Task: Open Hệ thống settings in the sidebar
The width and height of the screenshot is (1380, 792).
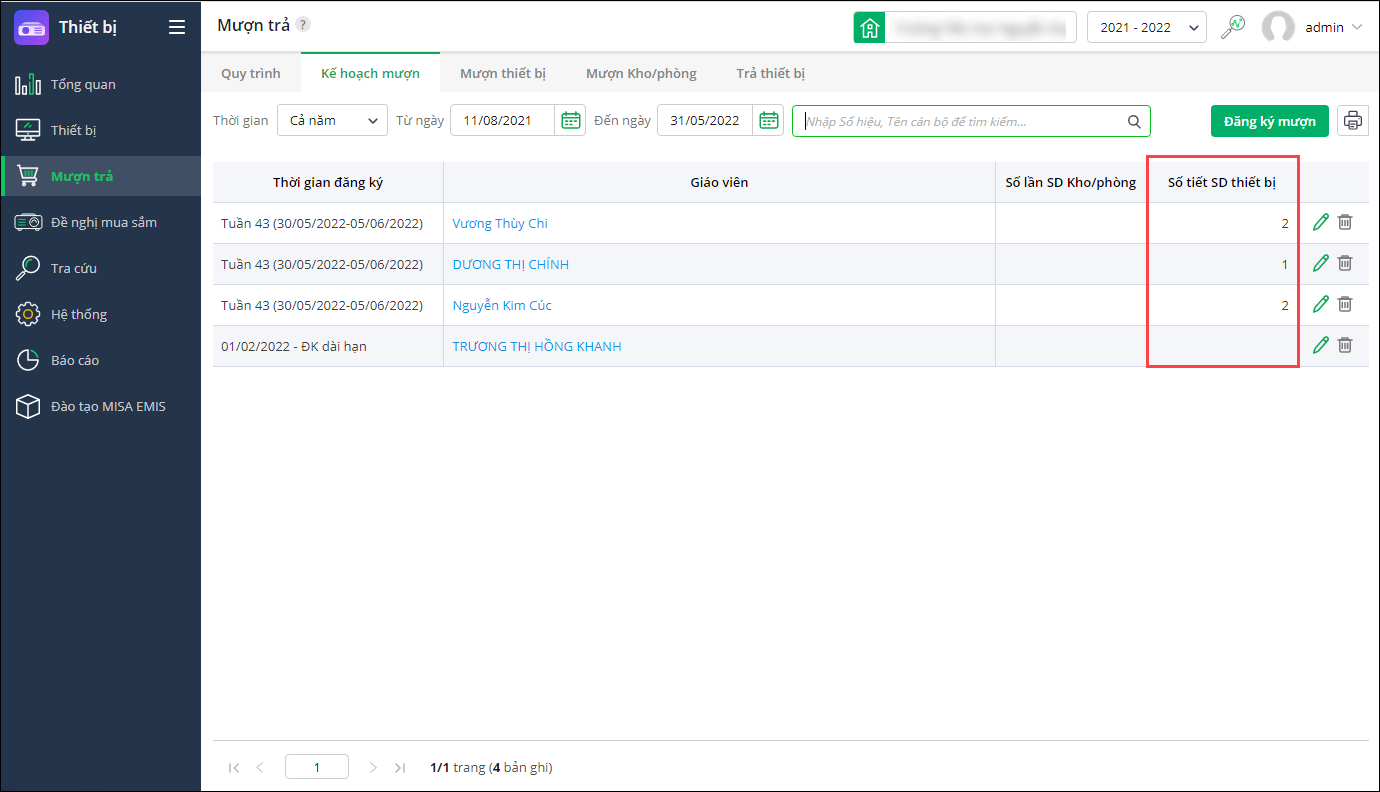Action: coord(100,314)
